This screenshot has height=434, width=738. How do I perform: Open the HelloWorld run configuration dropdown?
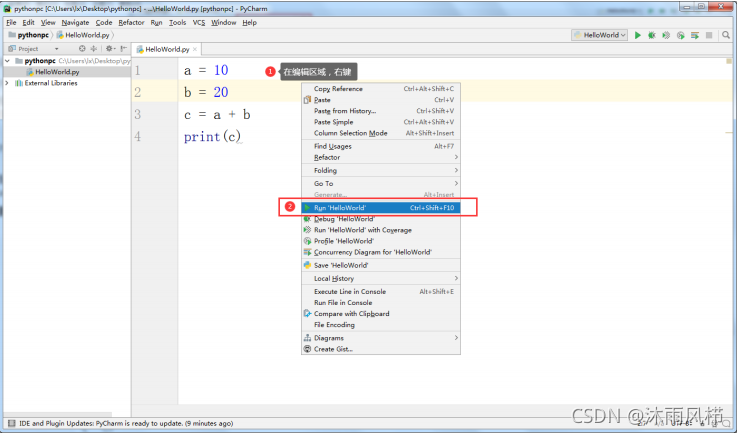[x=600, y=35]
